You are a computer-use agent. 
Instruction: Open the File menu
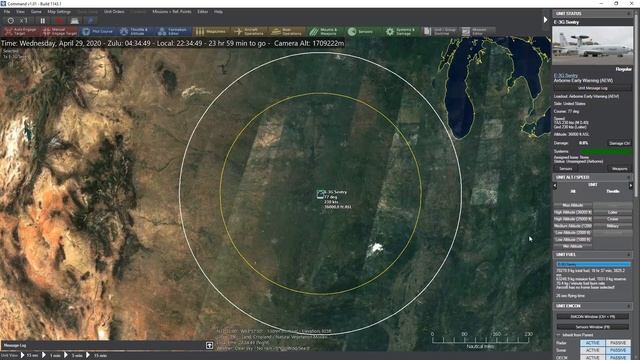pyautogui.click(x=7, y=12)
